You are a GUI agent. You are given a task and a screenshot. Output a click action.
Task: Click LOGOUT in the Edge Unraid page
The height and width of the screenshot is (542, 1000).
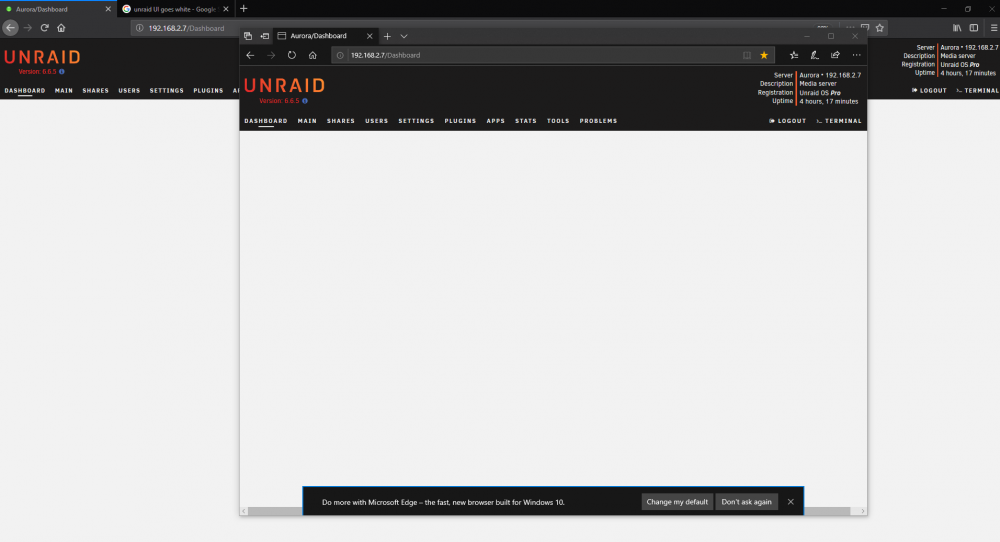pyautogui.click(x=788, y=121)
